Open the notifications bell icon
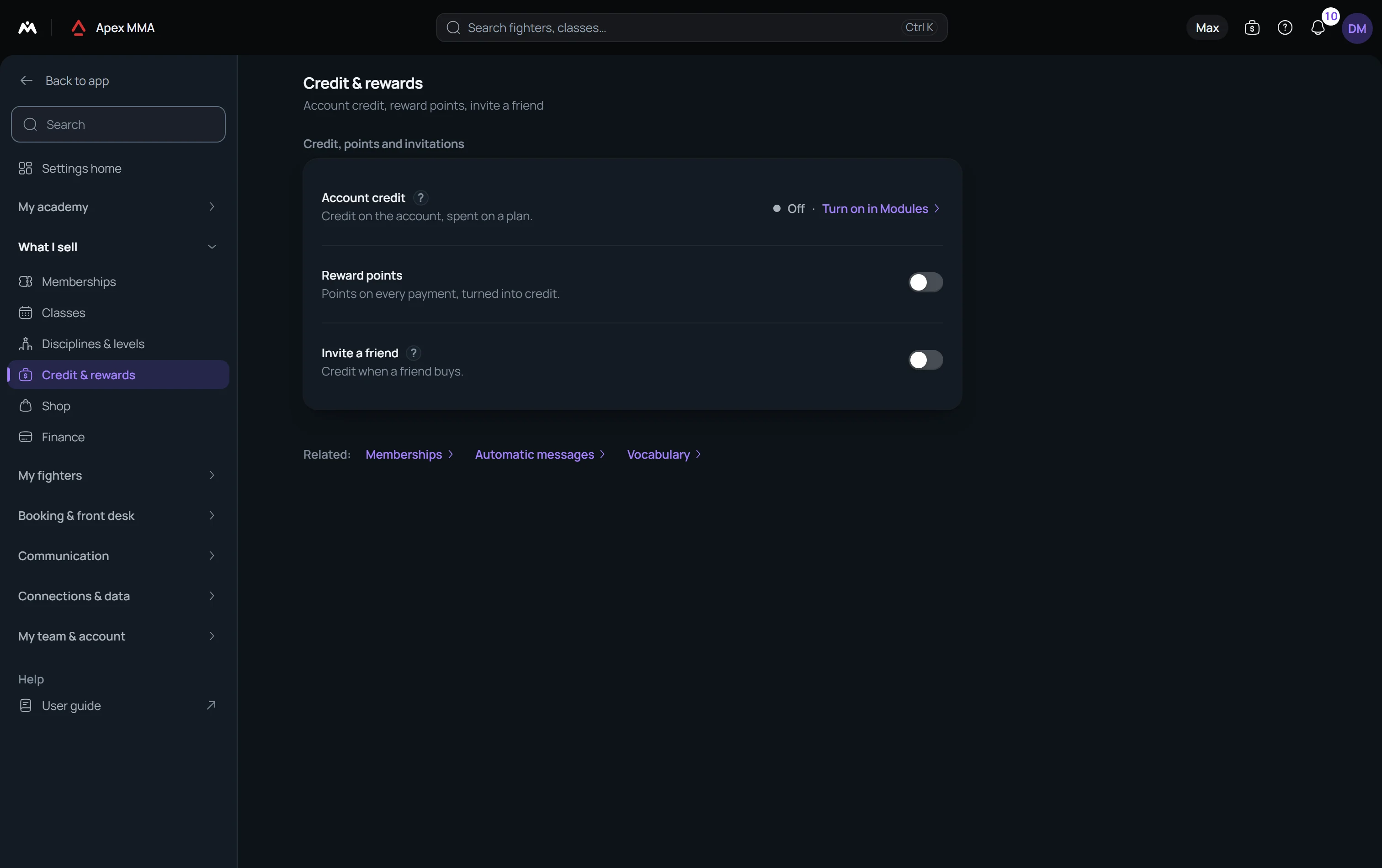 [x=1318, y=27]
